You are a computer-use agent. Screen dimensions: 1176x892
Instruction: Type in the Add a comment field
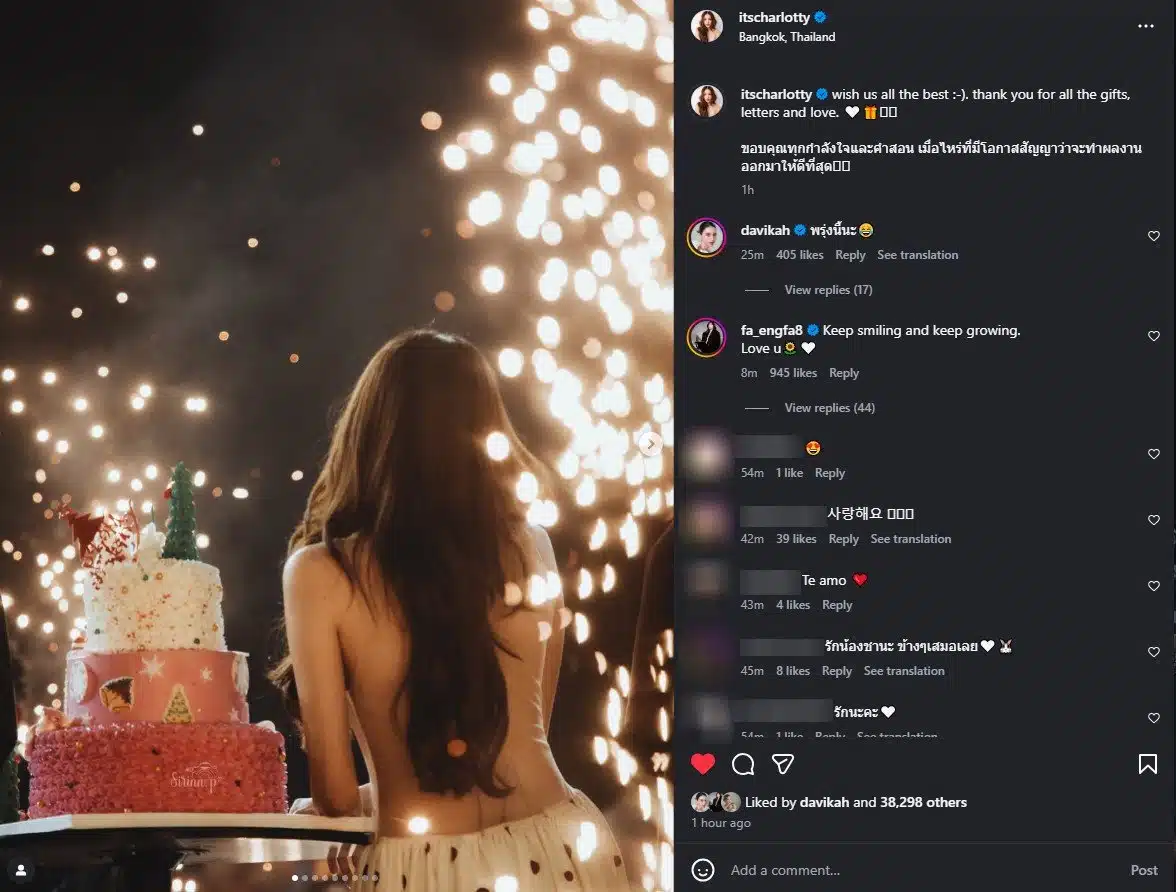pyautogui.click(x=900, y=870)
